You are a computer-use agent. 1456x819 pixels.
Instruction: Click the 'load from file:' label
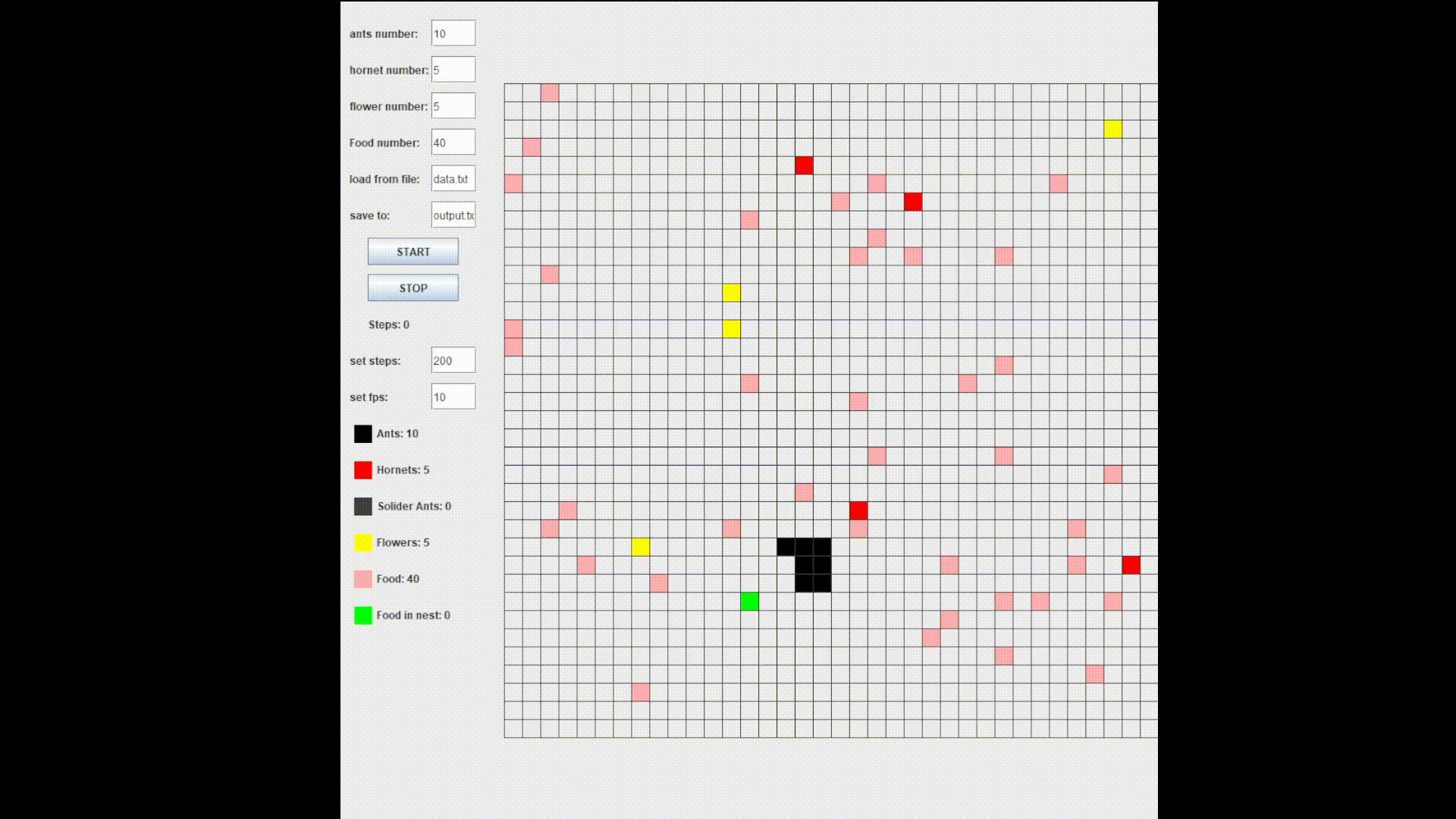tap(384, 180)
